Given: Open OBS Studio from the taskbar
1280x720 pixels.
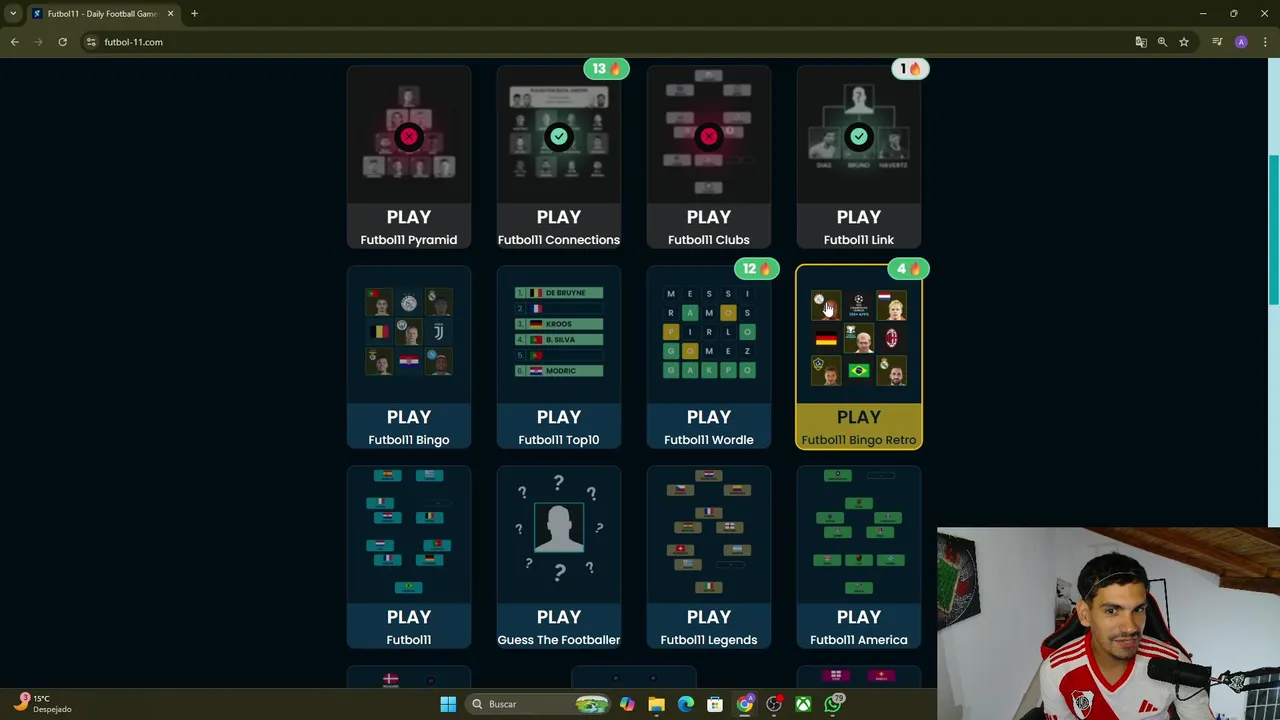Looking at the screenshot, I should pyautogui.click(x=774, y=704).
